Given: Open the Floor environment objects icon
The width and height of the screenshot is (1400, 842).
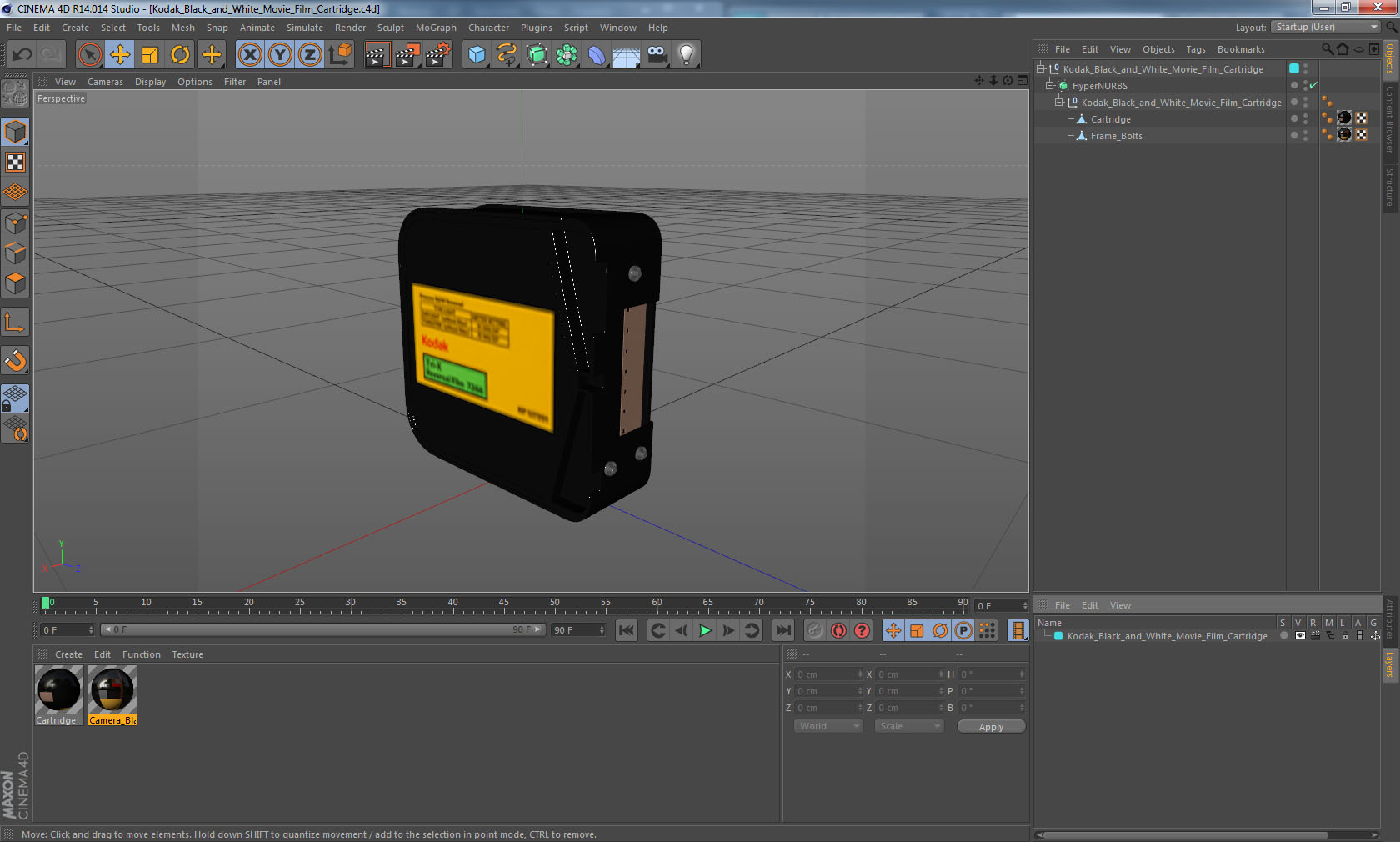Looking at the screenshot, I should 627,55.
